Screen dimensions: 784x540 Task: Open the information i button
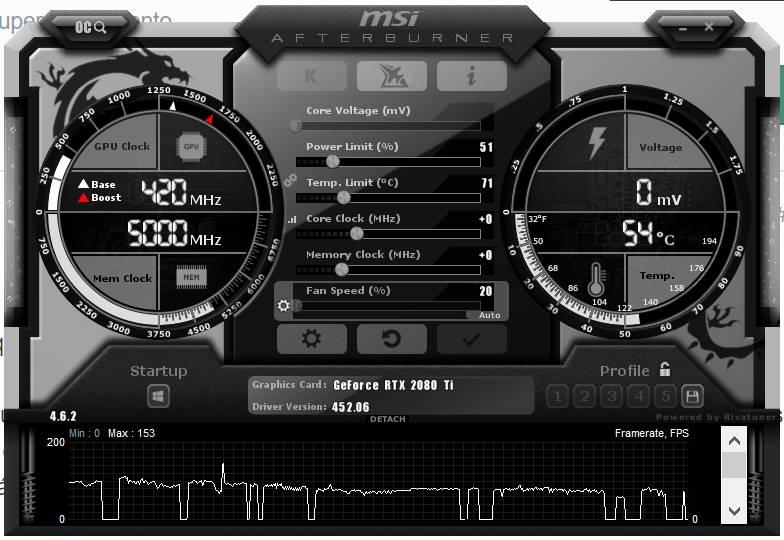pyautogui.click(x=472, y=76)
